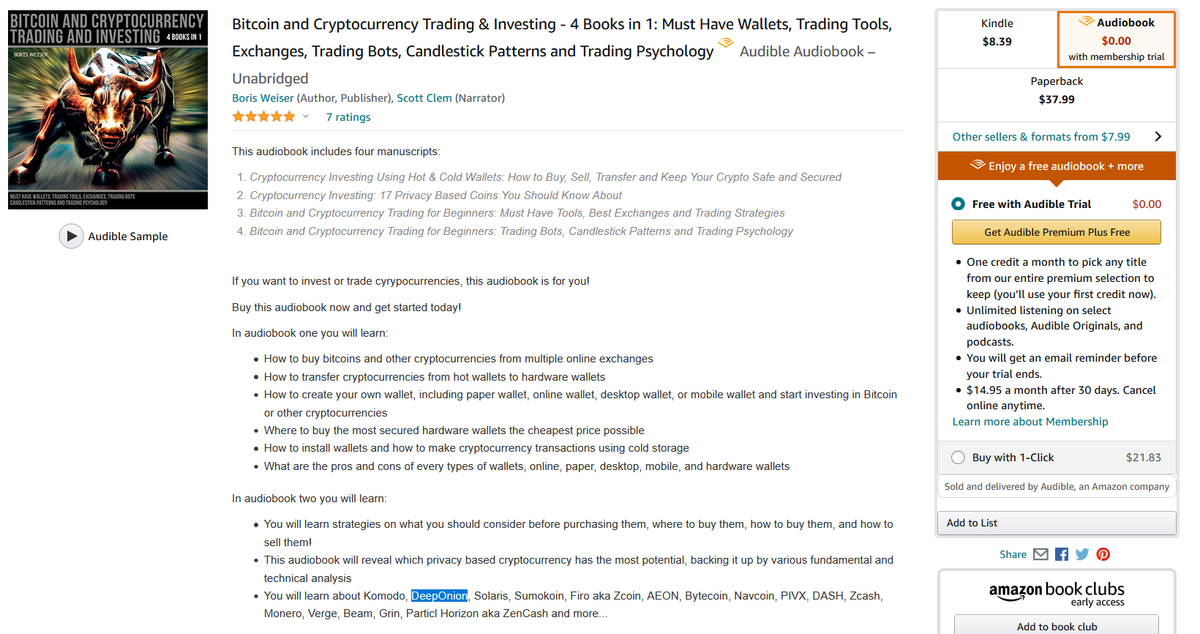
Task: Share via the email envelope icon
Action: pyautogui.click(x=1041, y=554)
